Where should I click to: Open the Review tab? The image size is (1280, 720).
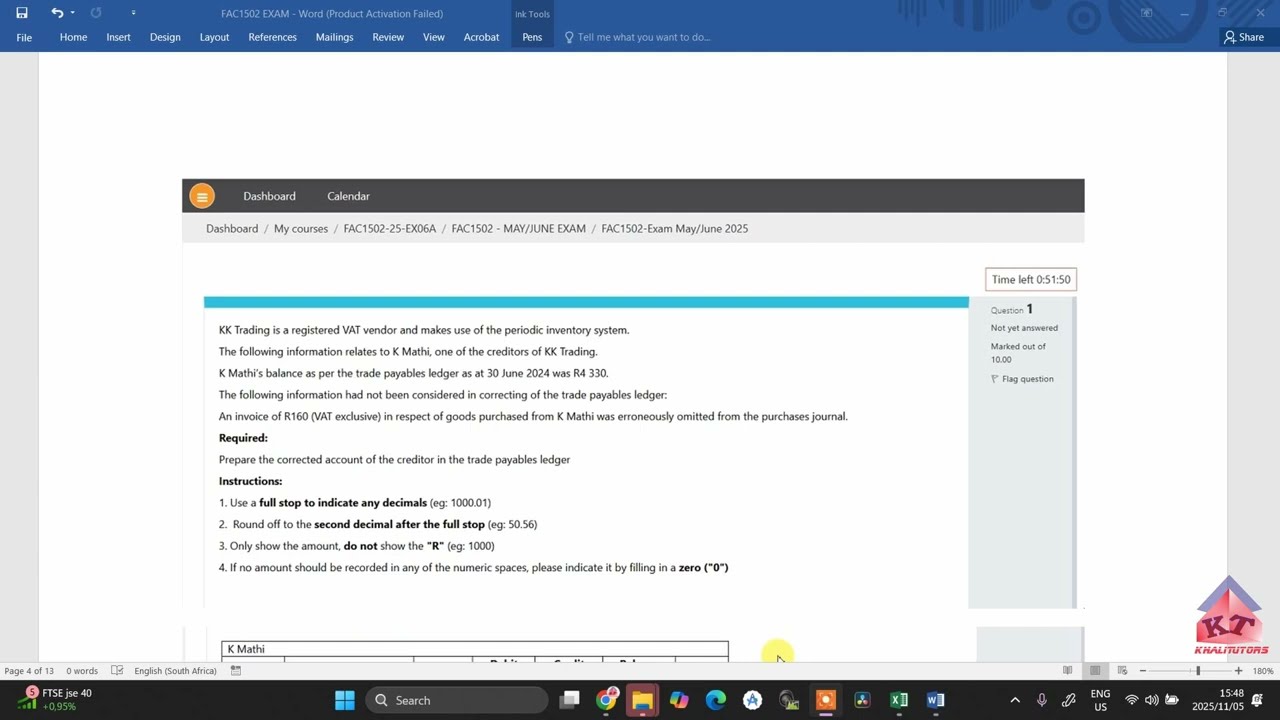tap(388, 37)
